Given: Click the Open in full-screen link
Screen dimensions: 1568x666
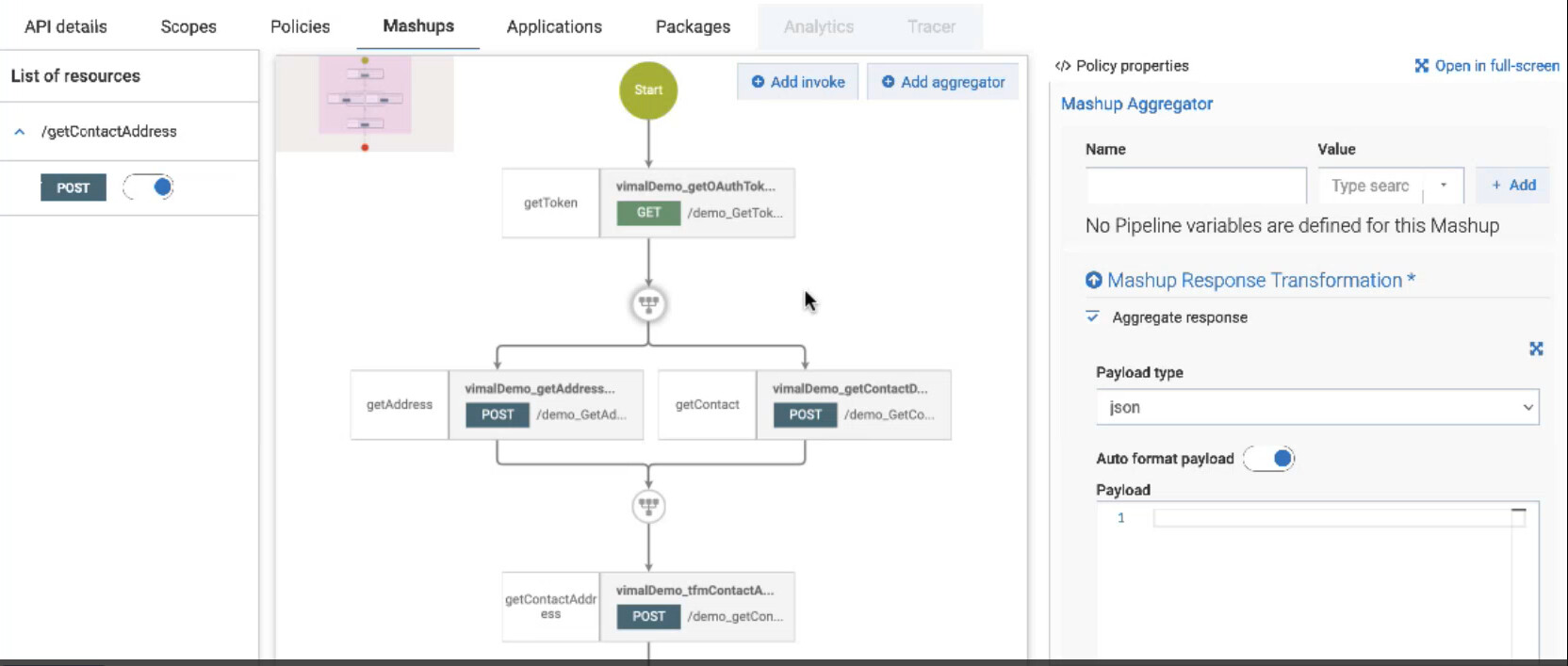Looking at the screenshot, I should [x=1496, y=66].
